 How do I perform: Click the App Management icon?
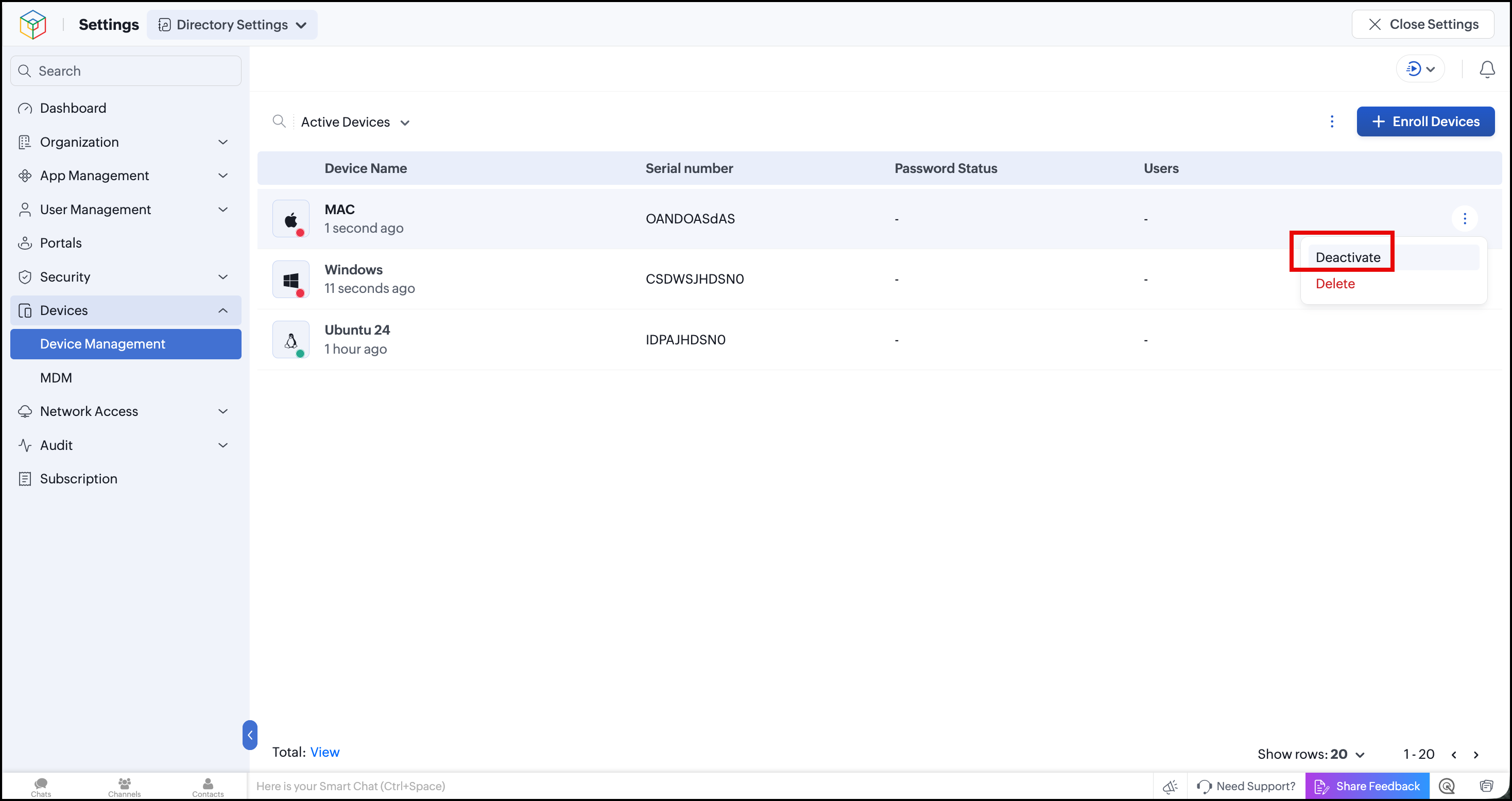pos(25,176)
